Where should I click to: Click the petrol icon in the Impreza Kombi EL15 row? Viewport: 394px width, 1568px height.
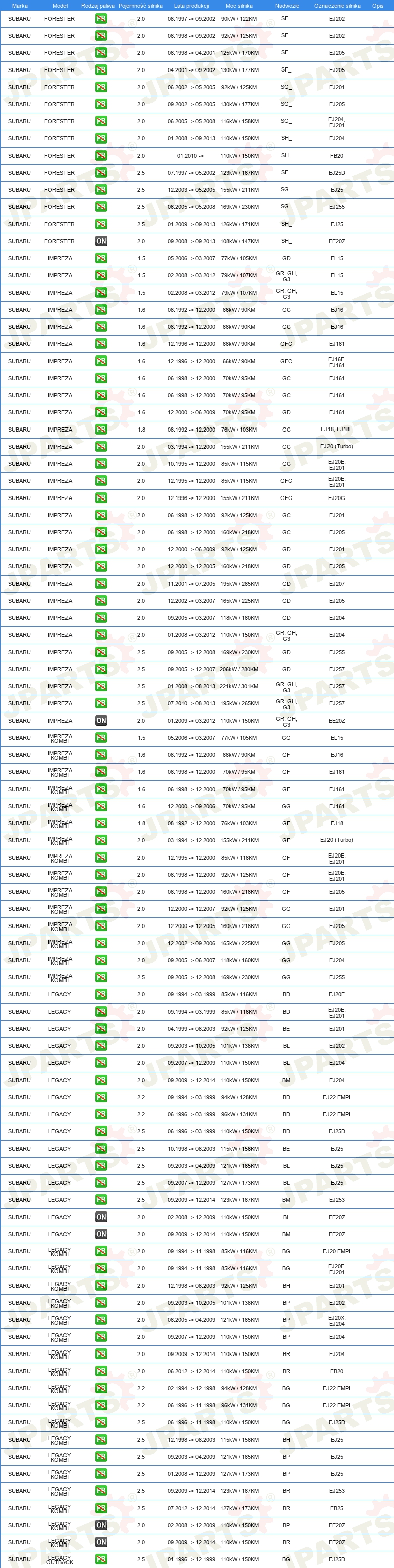coord(101,737)
